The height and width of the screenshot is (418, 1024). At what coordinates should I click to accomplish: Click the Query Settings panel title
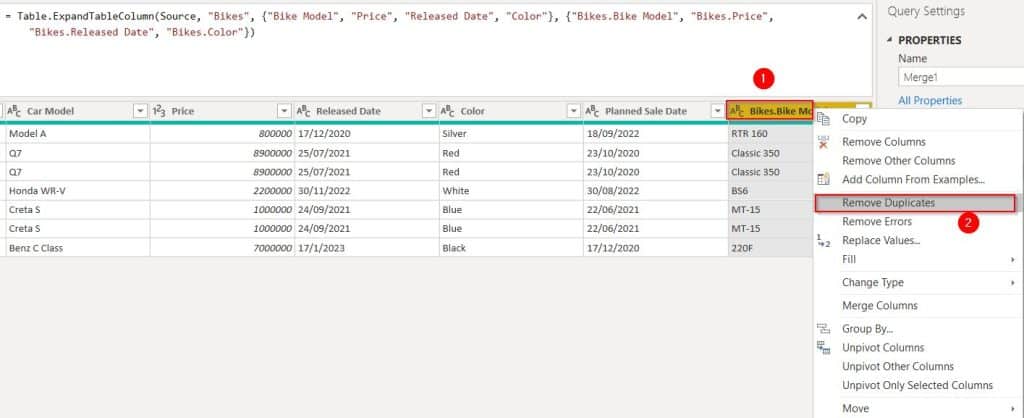(x=926, y=11)
